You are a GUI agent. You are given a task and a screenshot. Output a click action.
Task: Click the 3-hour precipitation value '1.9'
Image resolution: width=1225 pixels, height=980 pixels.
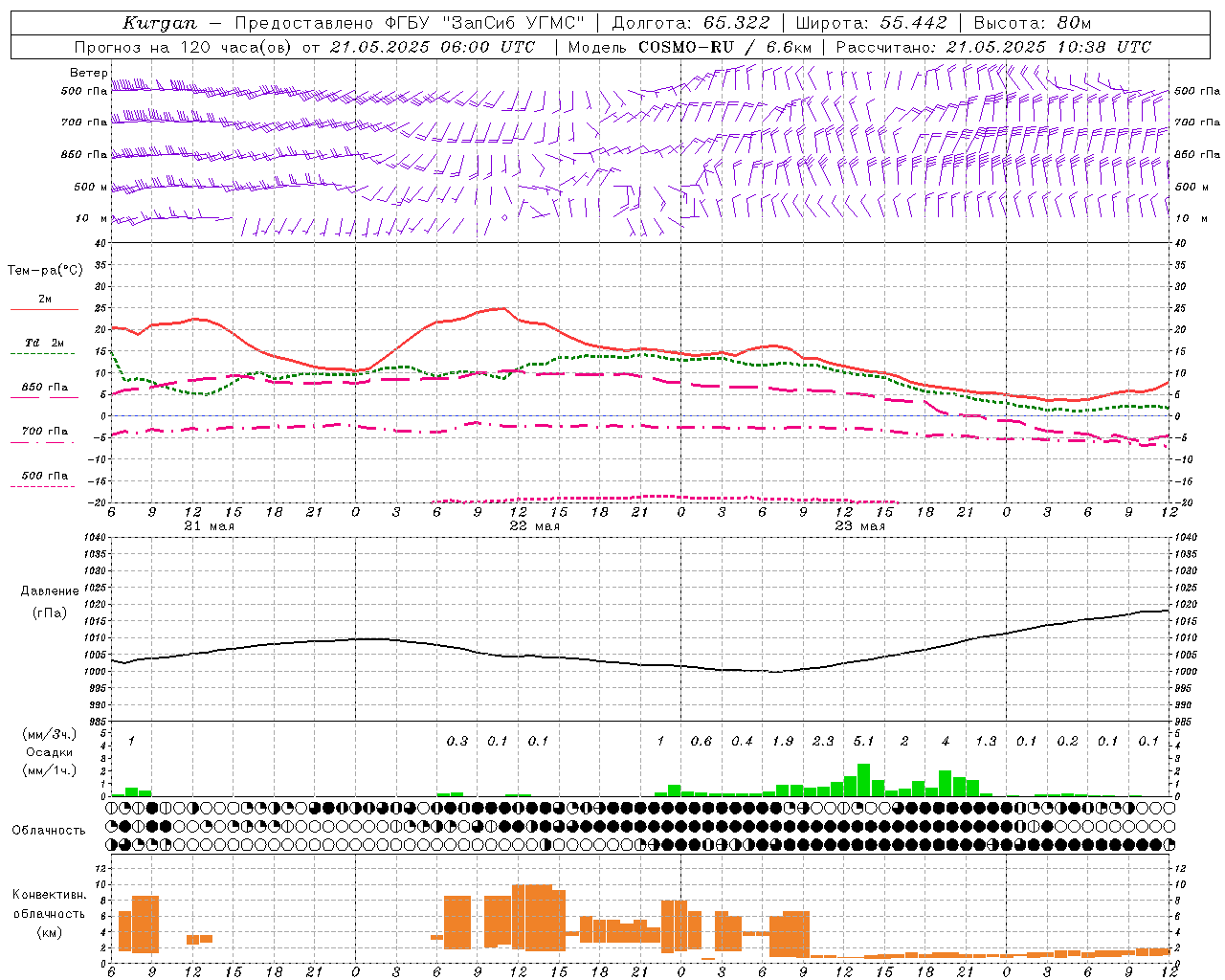(783, 741)
